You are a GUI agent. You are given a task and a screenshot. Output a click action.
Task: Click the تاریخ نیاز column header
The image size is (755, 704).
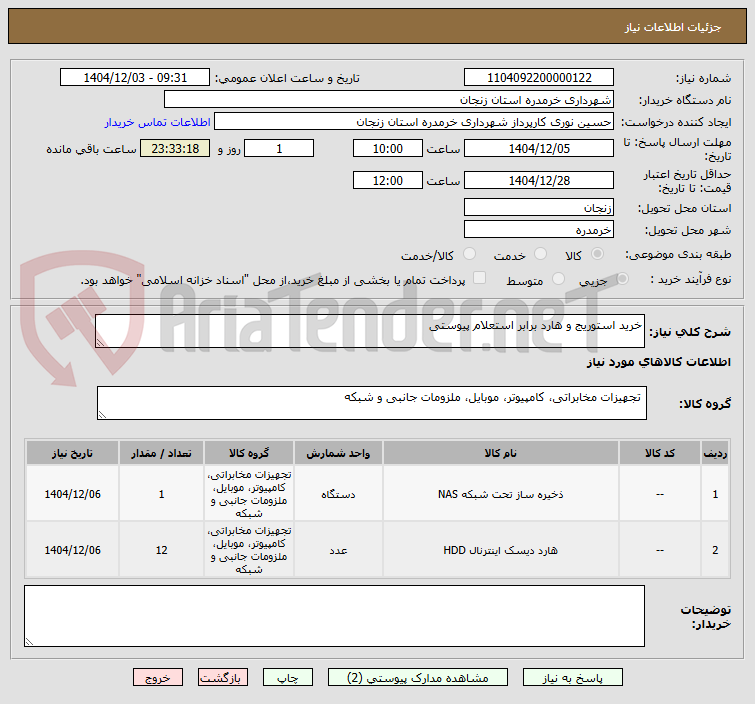coord(72,453)
